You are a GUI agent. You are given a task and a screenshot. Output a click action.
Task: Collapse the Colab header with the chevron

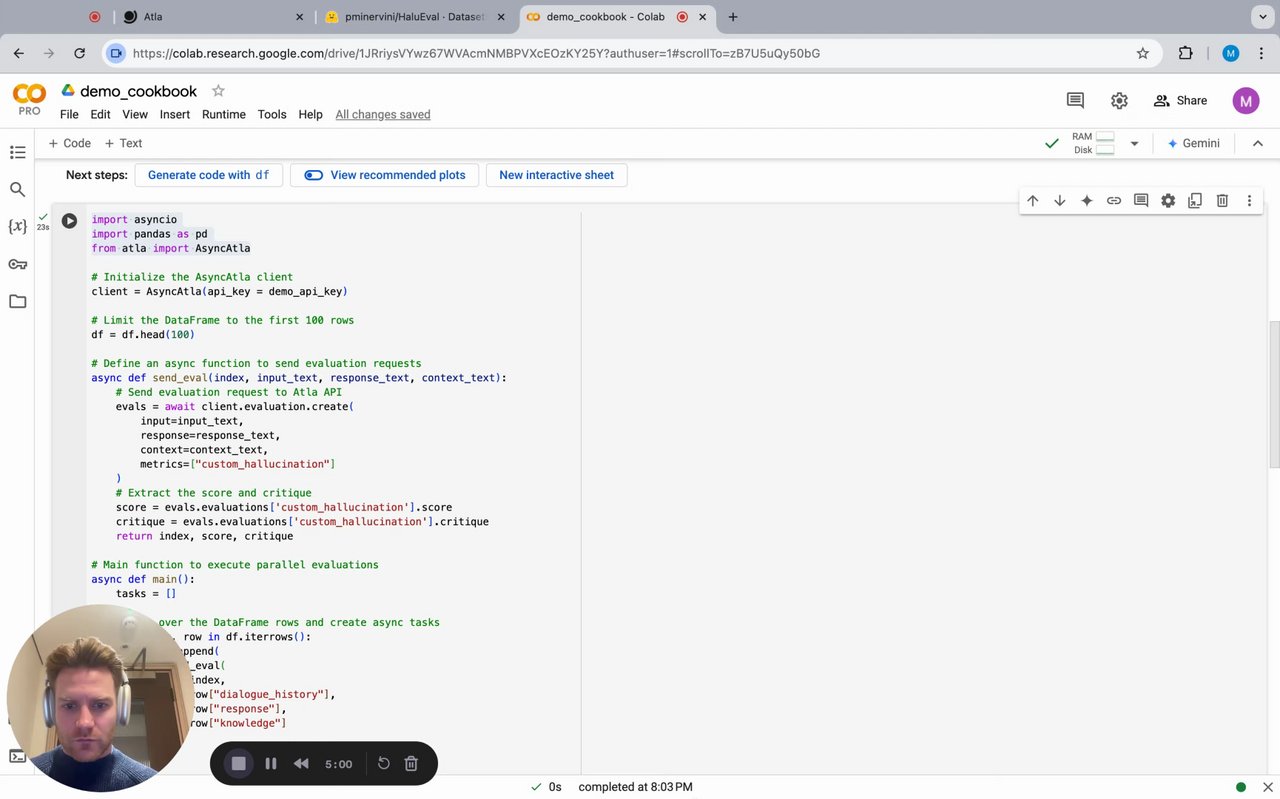[1258, 144]
